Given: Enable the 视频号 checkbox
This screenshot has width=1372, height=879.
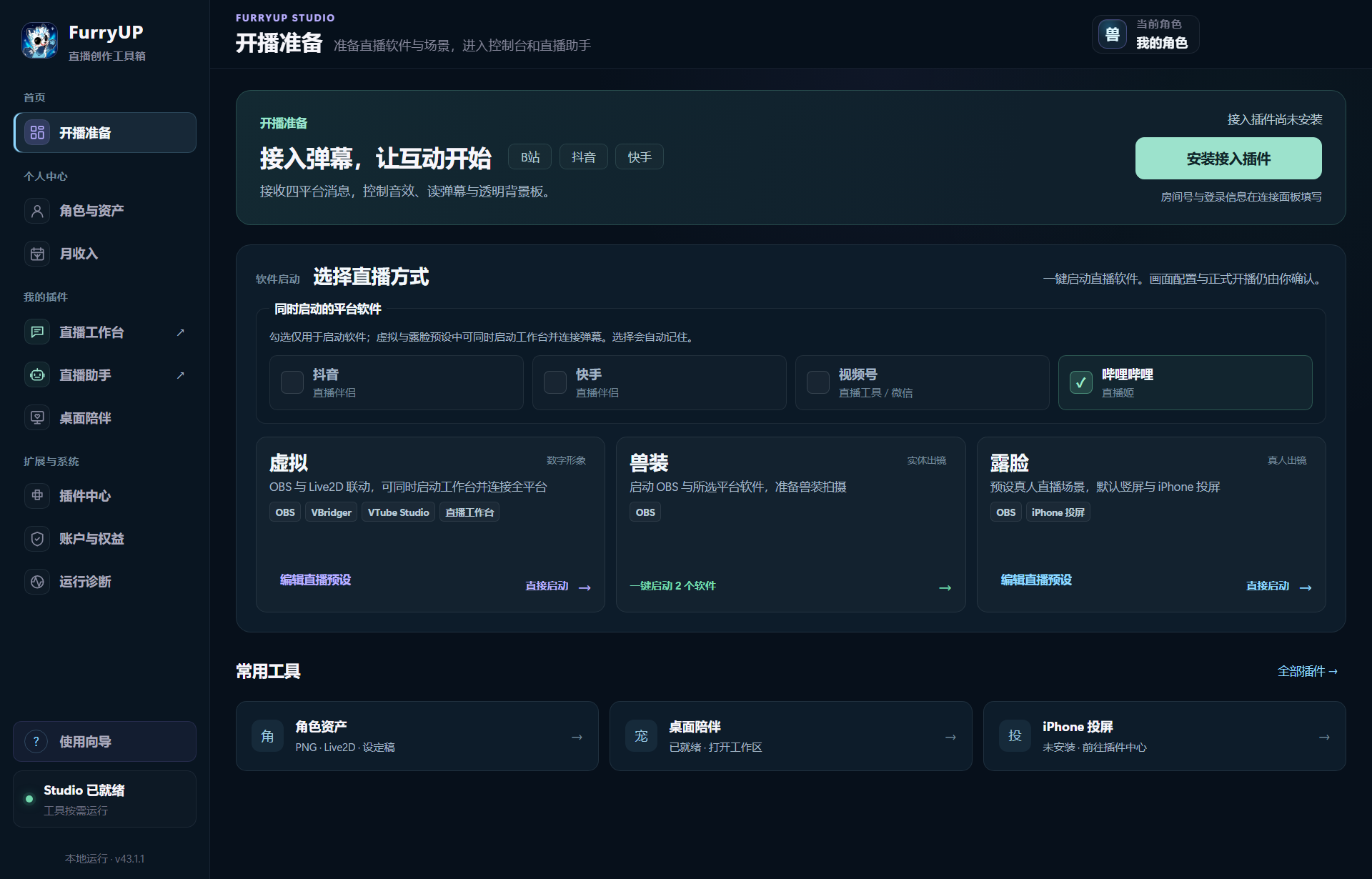Looking at the screenshot, I should tap(818, 382).
